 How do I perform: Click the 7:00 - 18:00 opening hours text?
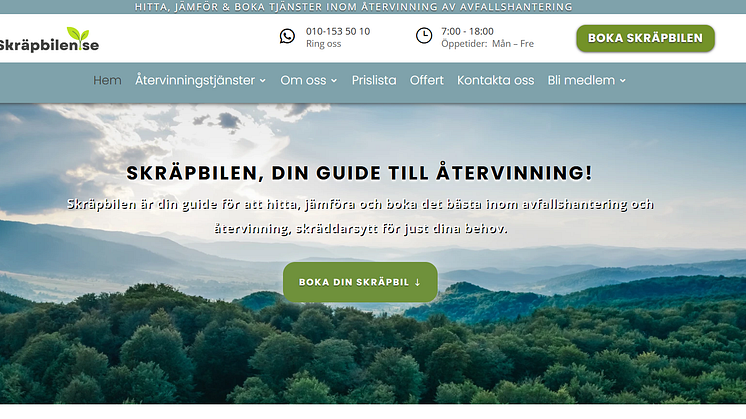467,31
